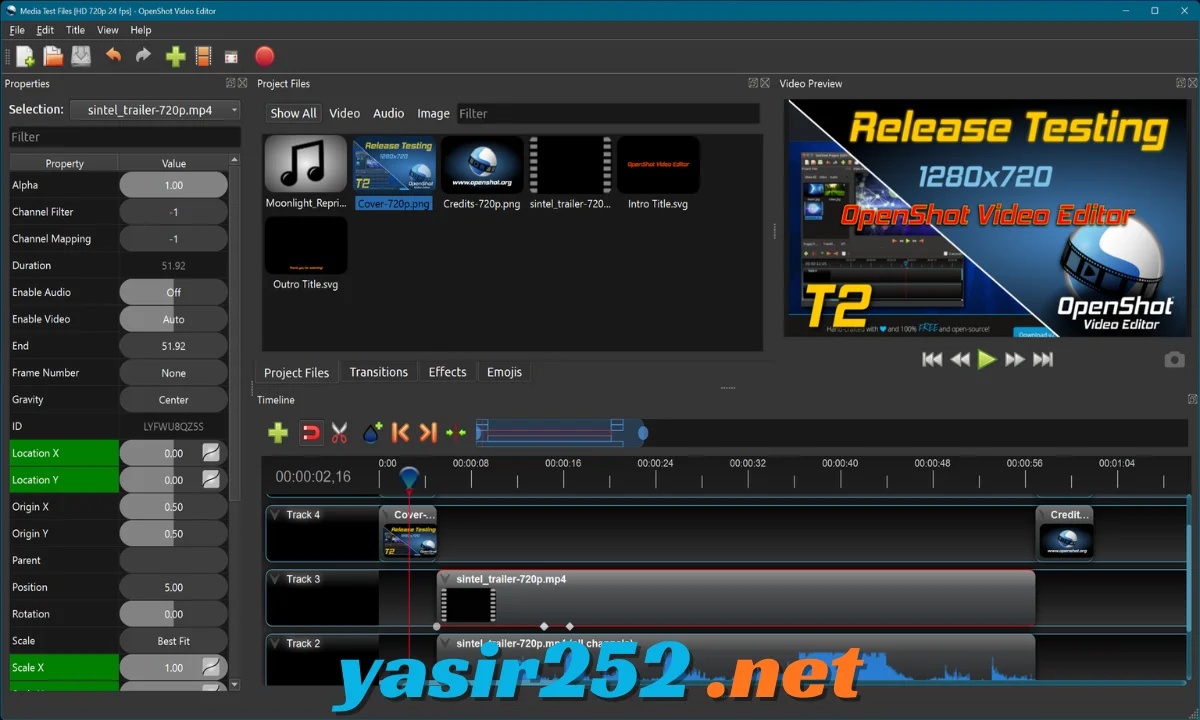The width and height of the screenshot is (1200, 720).
Task: Center the timeline on the playhead
Action: click(456, 433)
